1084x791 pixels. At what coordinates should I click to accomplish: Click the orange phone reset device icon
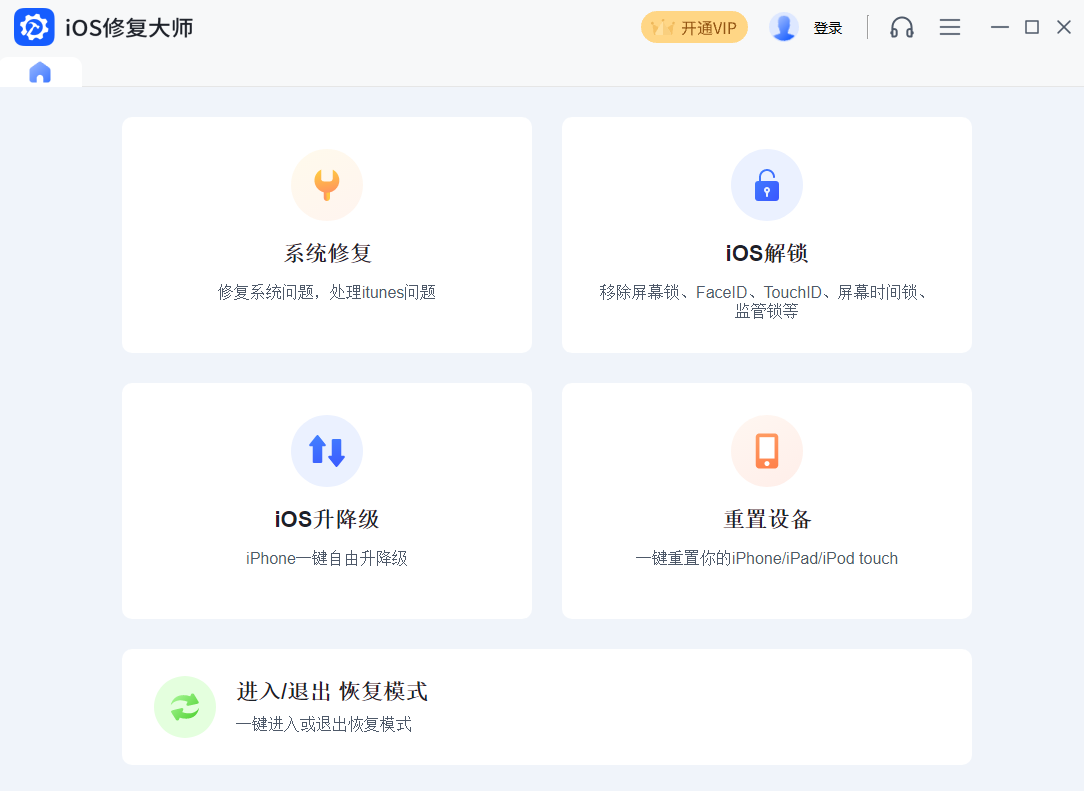tap(767, 451)
